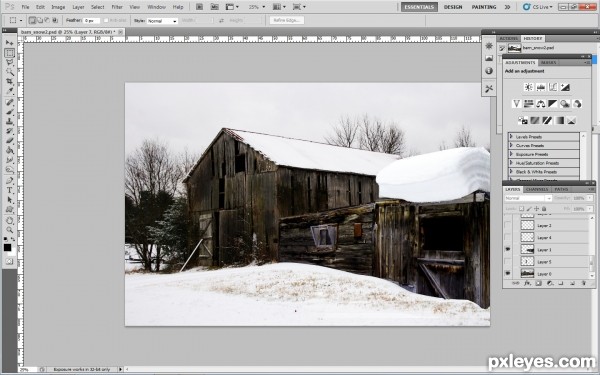Expand Curves Presets
The height and width of the screenshot is (375, 600).
511,145
